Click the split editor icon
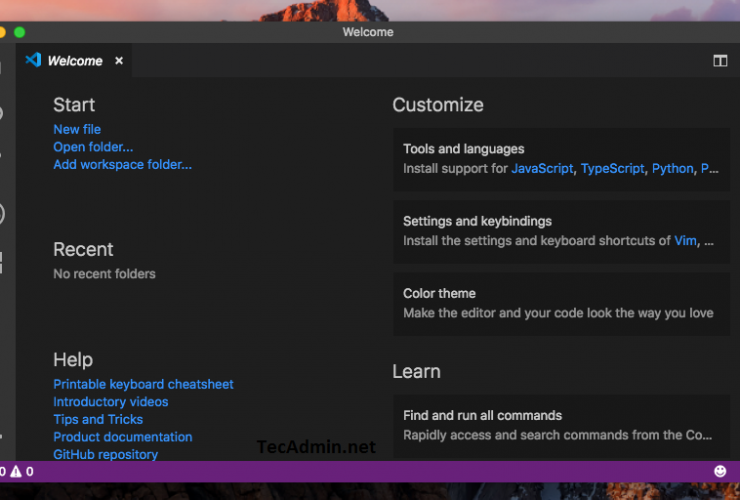 point(719,61)
